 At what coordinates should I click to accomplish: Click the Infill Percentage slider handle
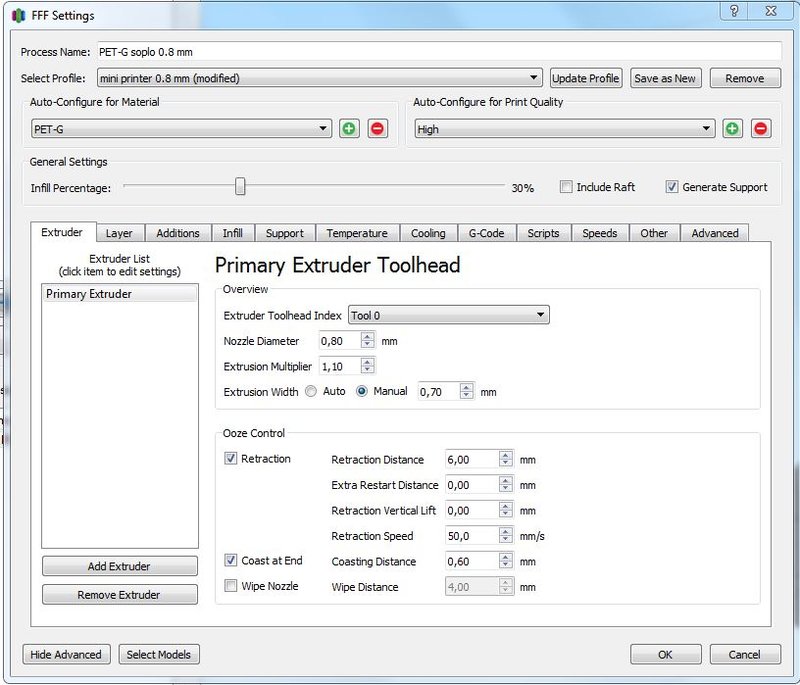(x=240, y=186)
